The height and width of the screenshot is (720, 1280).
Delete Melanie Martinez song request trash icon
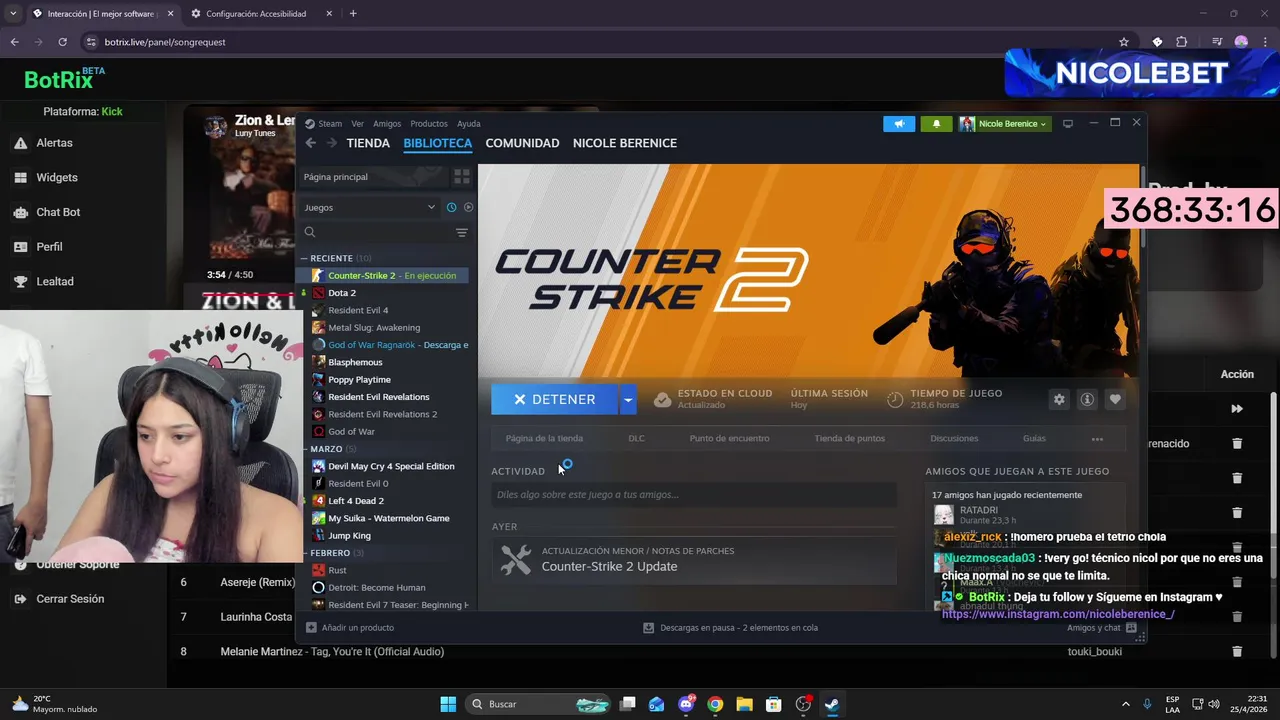(1237, 651)
